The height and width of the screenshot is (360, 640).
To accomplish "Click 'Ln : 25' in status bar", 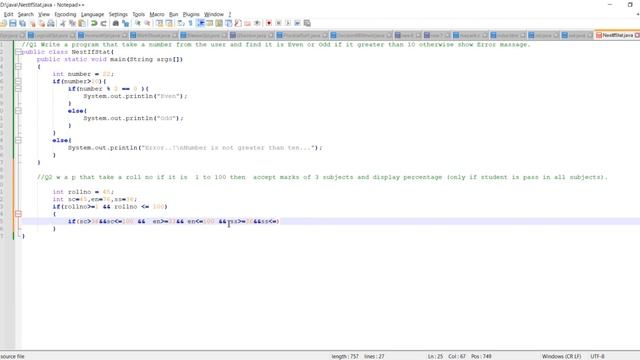I will (435, 356).
